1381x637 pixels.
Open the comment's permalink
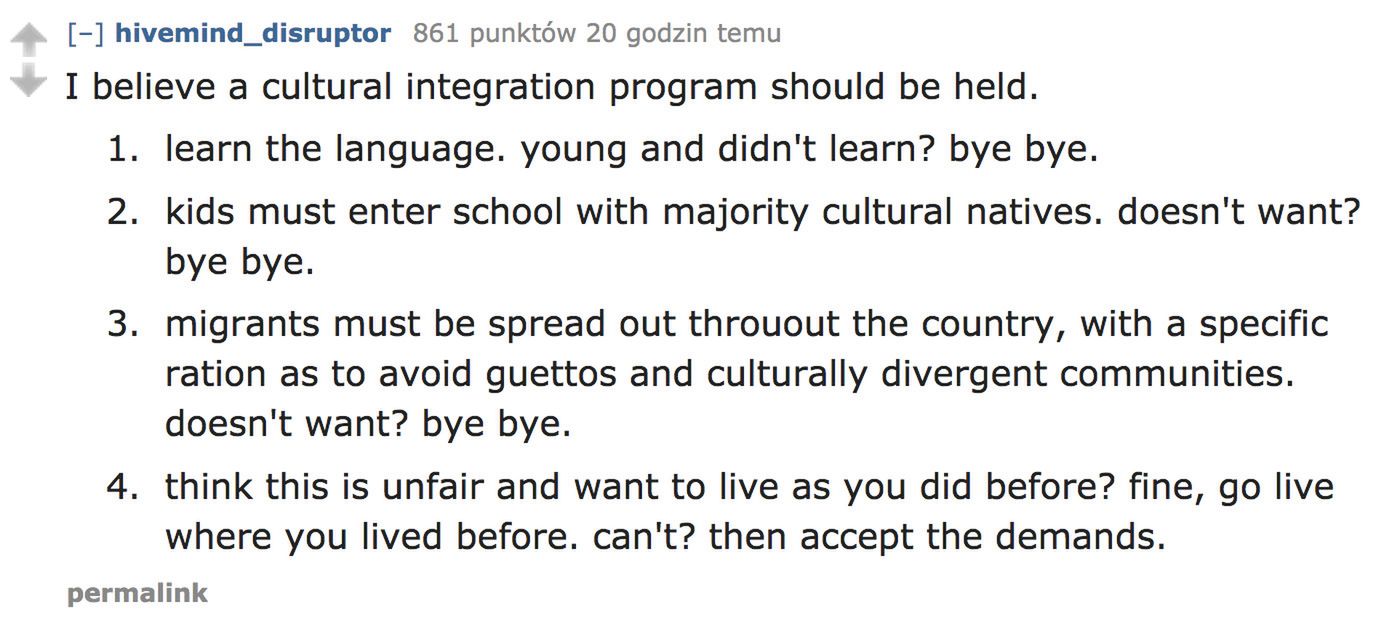138,593
